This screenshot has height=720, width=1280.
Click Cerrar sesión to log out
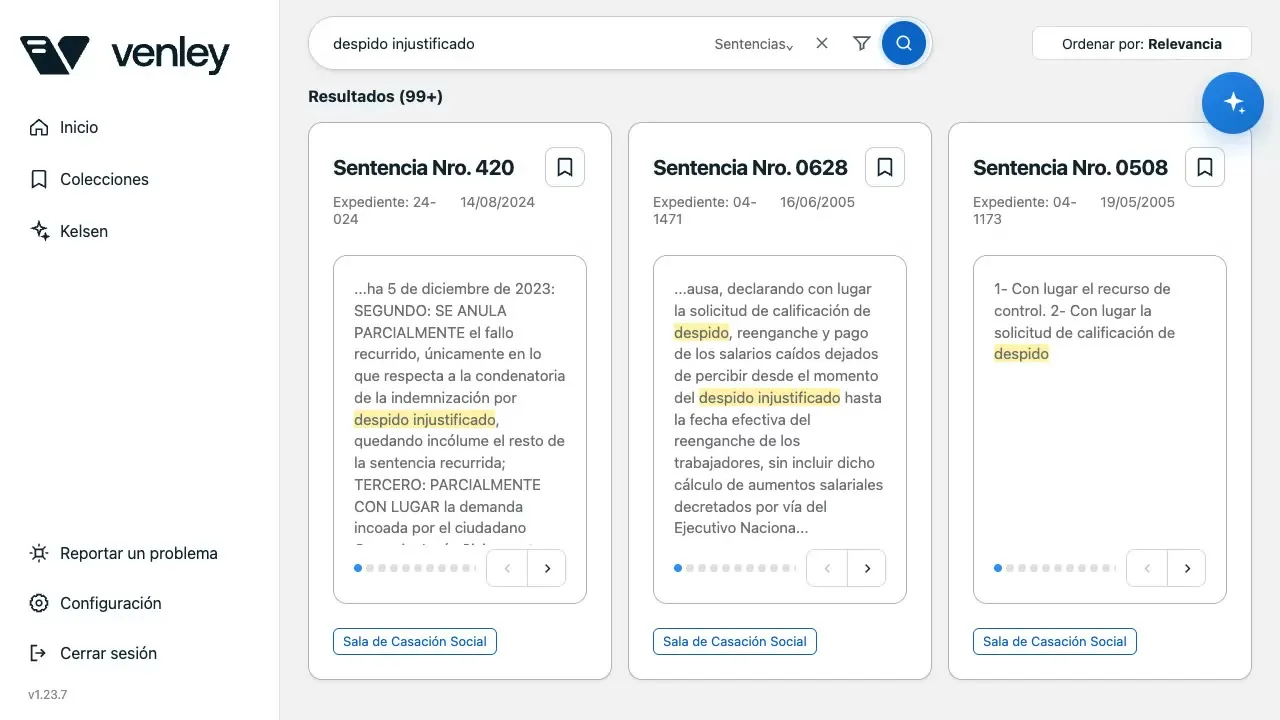point(94,653)
